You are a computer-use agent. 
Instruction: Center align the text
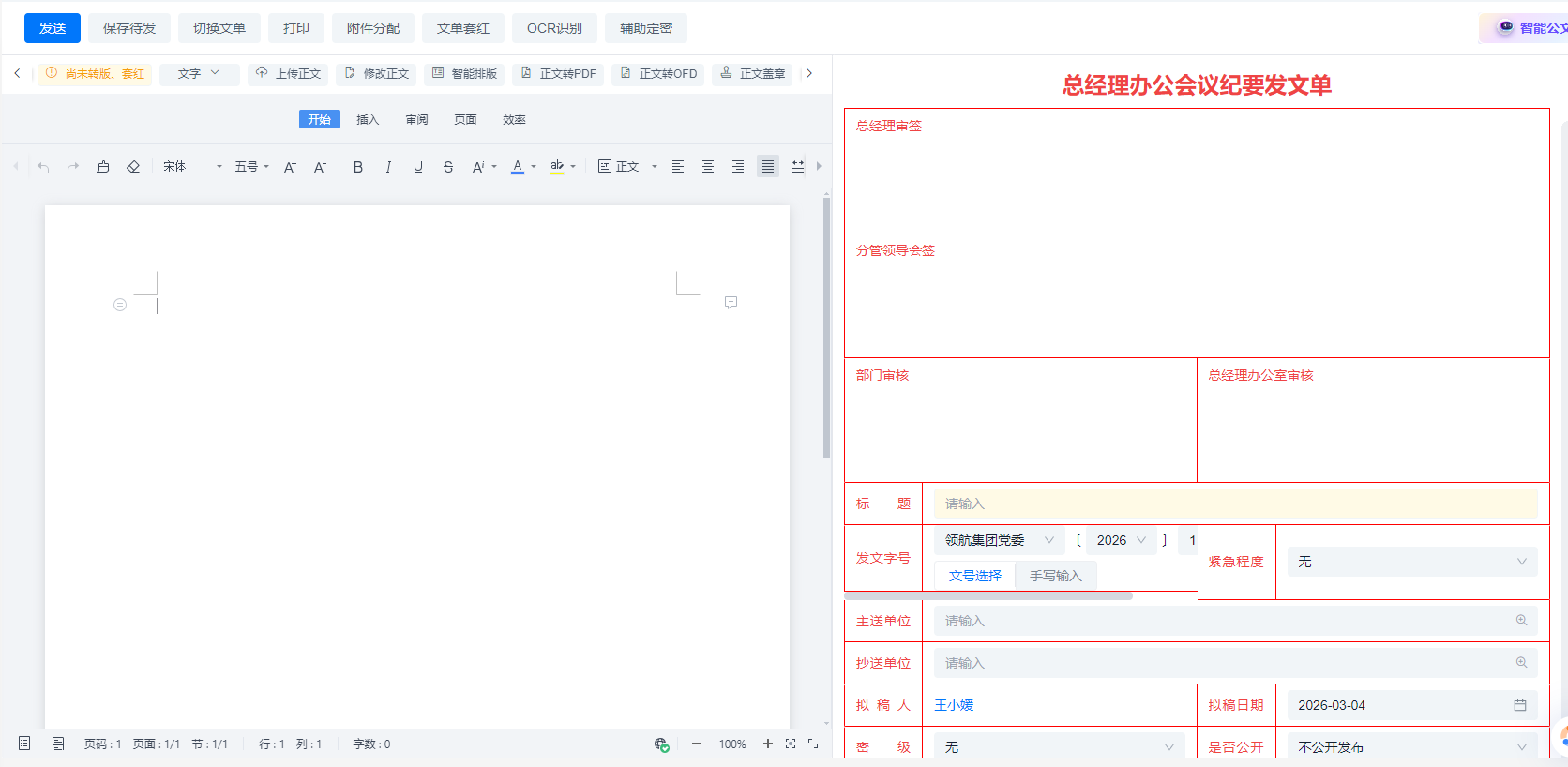708,167
